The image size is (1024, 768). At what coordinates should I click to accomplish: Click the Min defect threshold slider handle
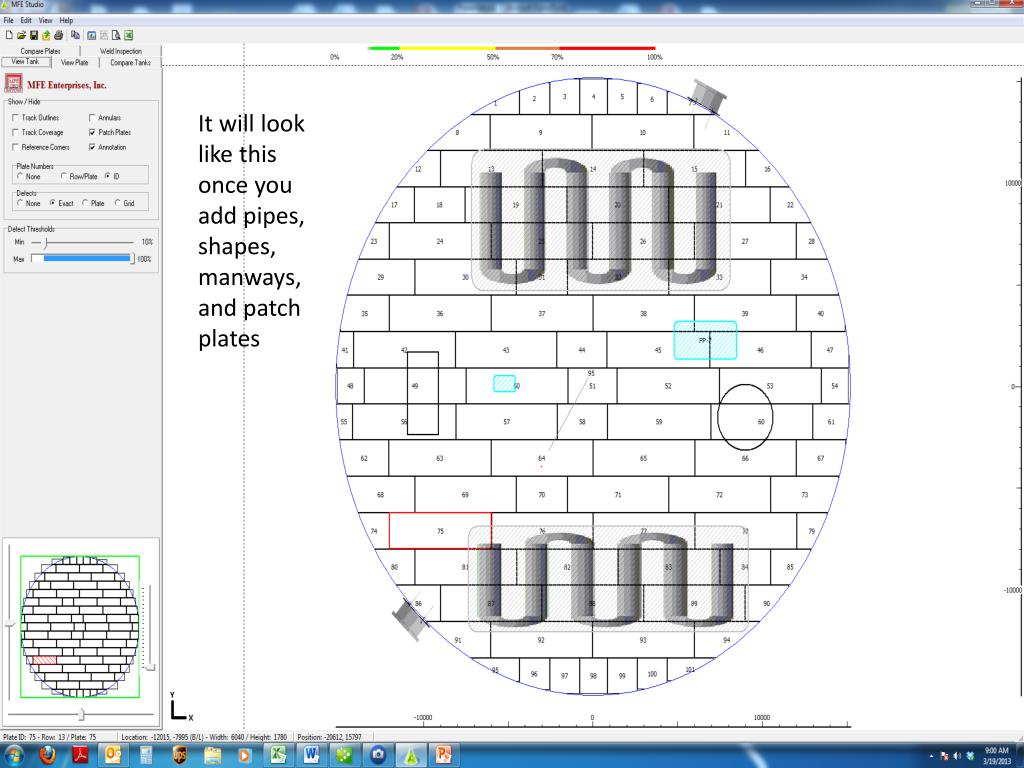pos(45,242)
